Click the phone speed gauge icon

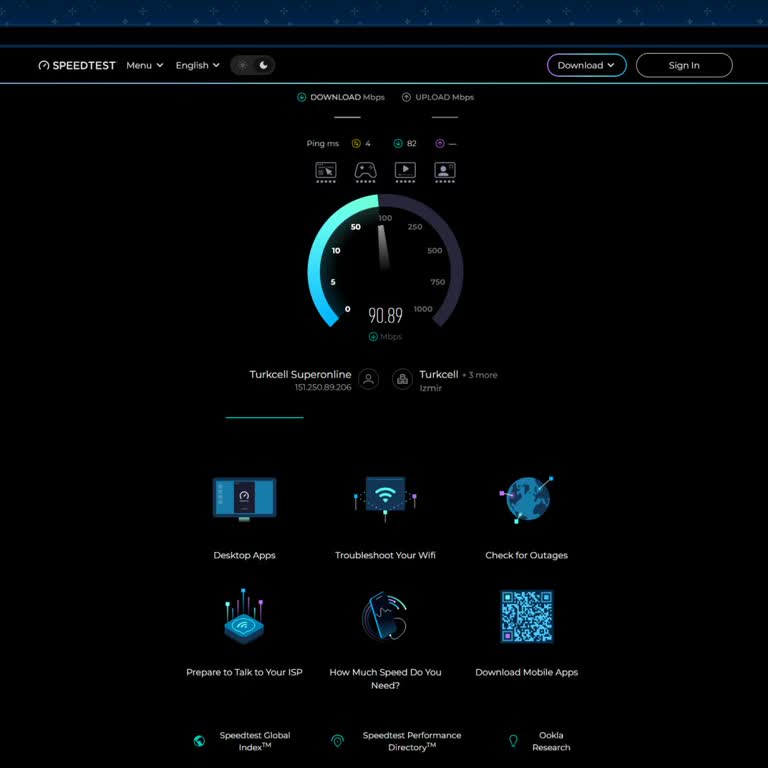pos(385,616)
